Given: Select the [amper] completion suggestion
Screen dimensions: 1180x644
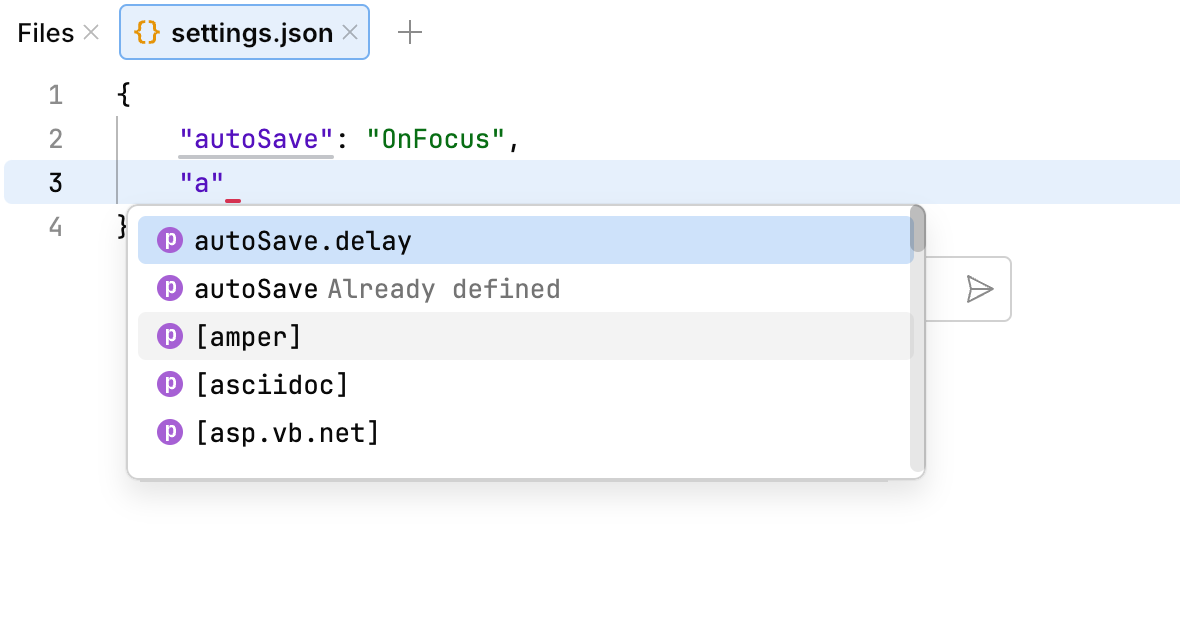Looking at the screenshot, I should point(250,336).
